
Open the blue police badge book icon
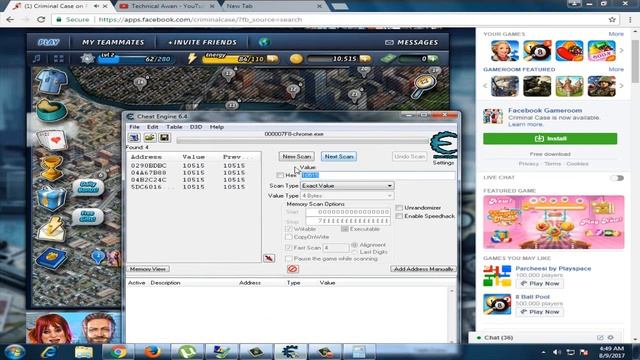(51, 258)
